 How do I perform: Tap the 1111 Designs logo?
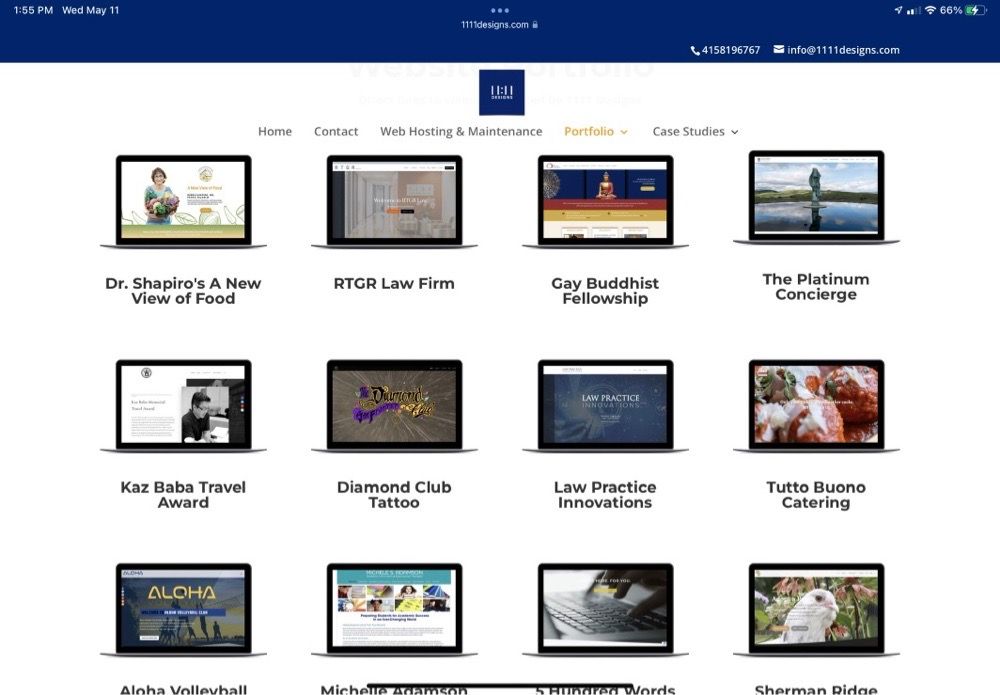tap(501, 92)
